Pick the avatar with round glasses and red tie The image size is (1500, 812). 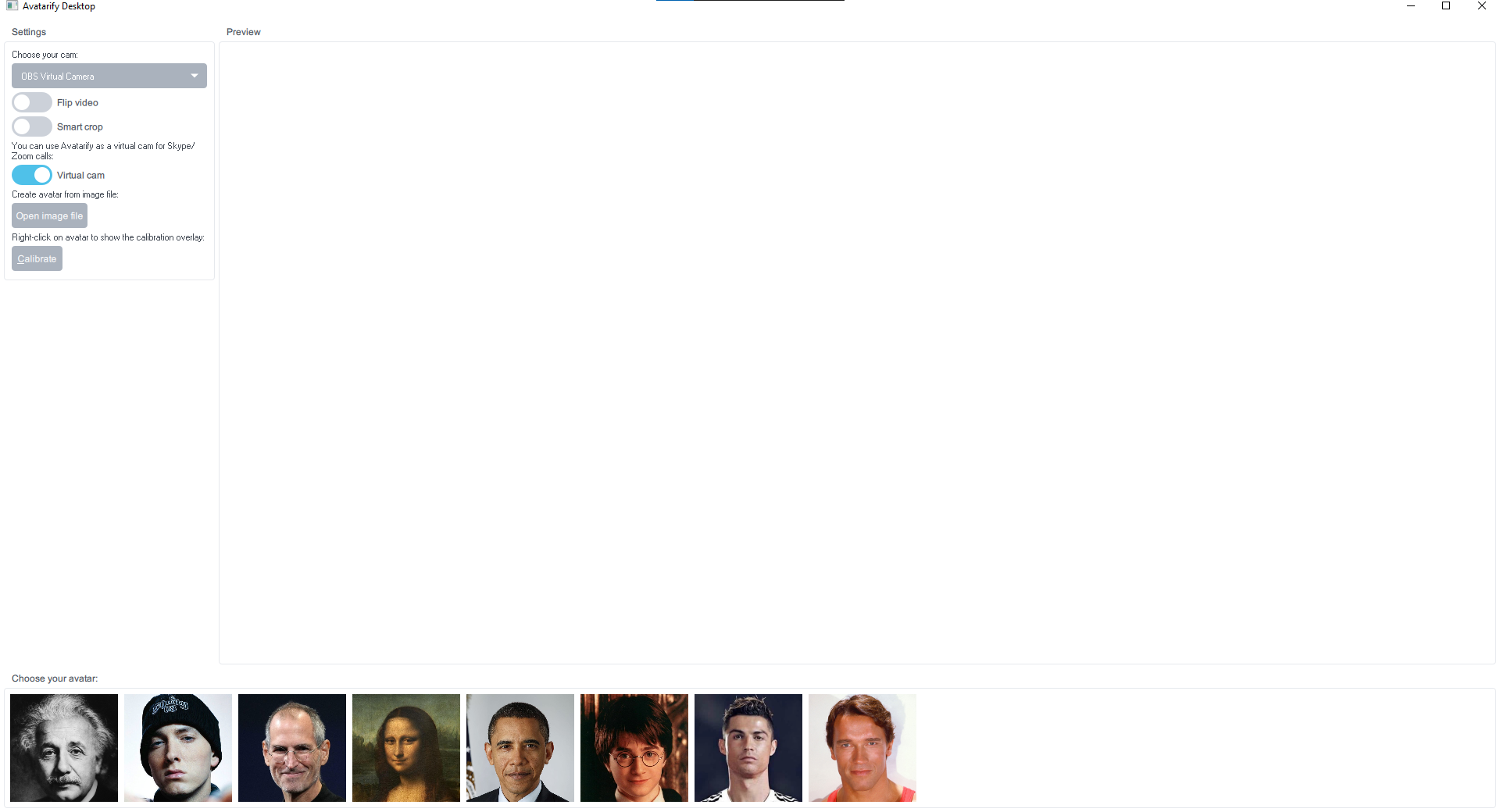[x=634, y=748]
